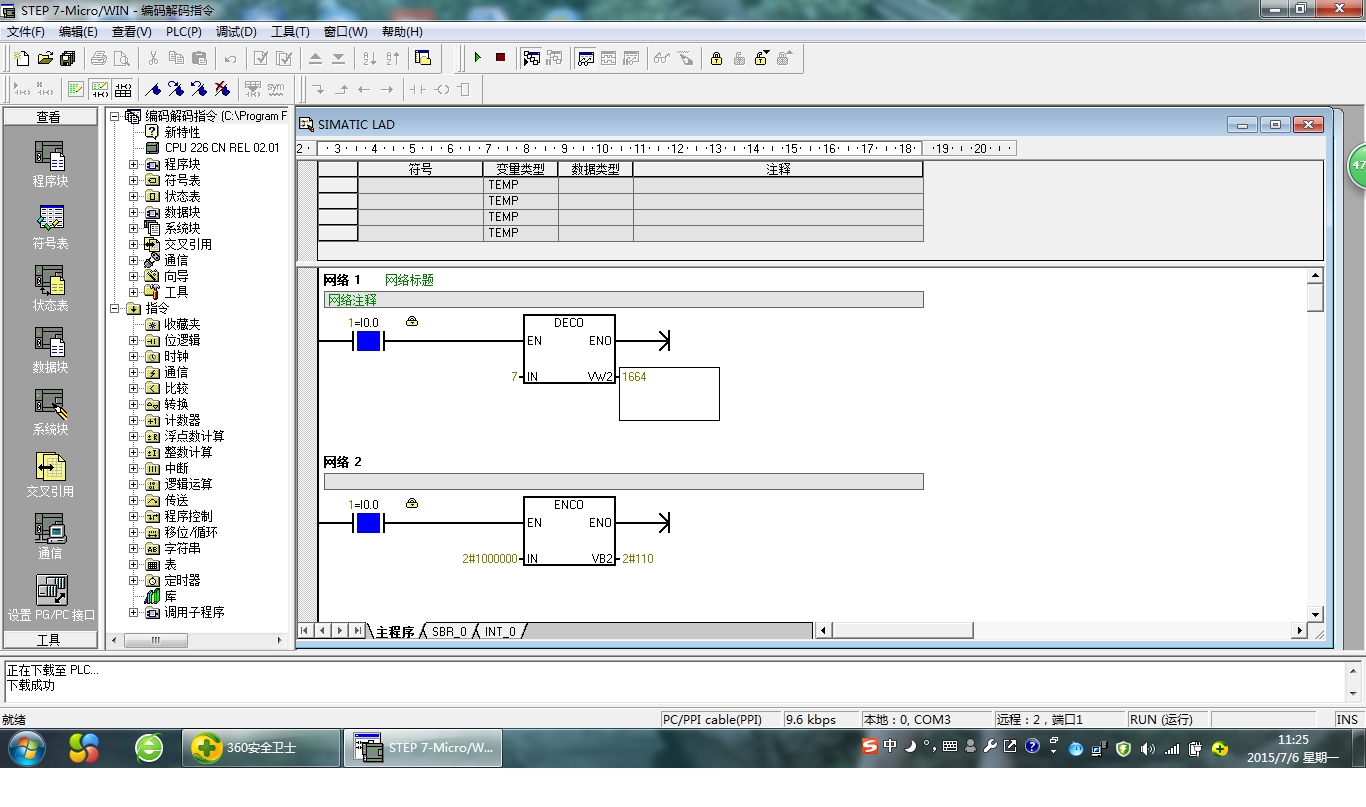Screen dimensions: 1366x807
Task: Click the Print Preview icon
Action: pos(122,59)
